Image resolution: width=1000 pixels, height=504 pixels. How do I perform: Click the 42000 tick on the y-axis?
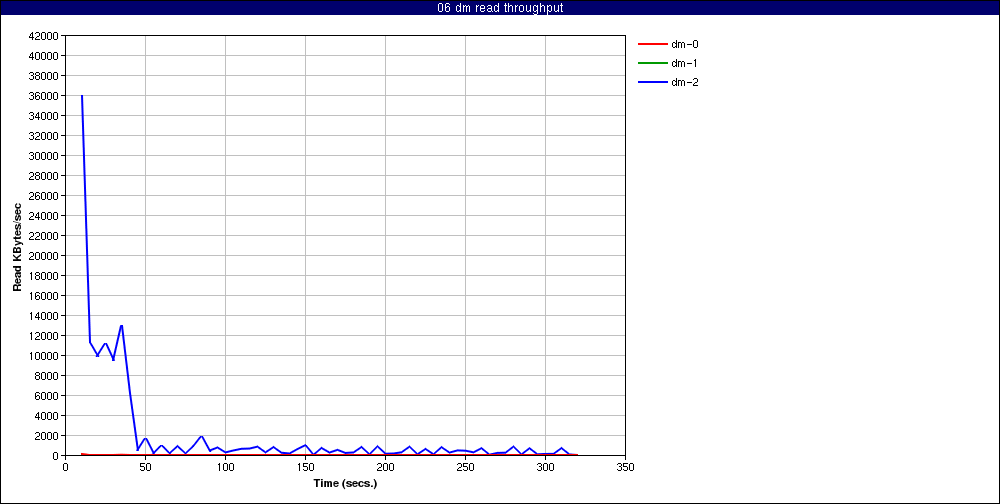tap(44, 36)
